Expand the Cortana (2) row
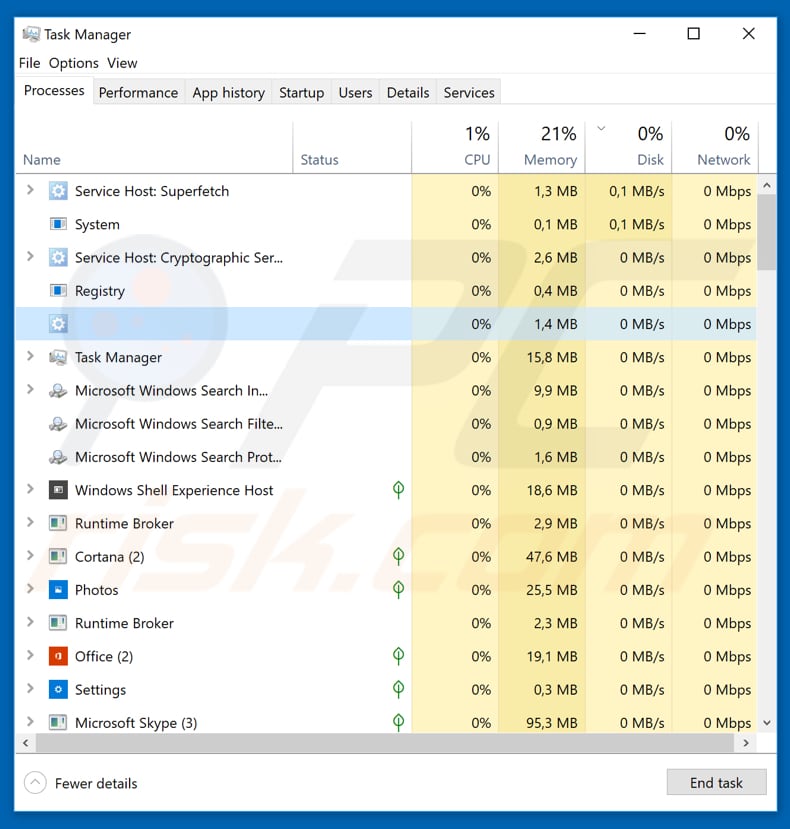The width and height of the screenshot is (790, 829). 30,556
